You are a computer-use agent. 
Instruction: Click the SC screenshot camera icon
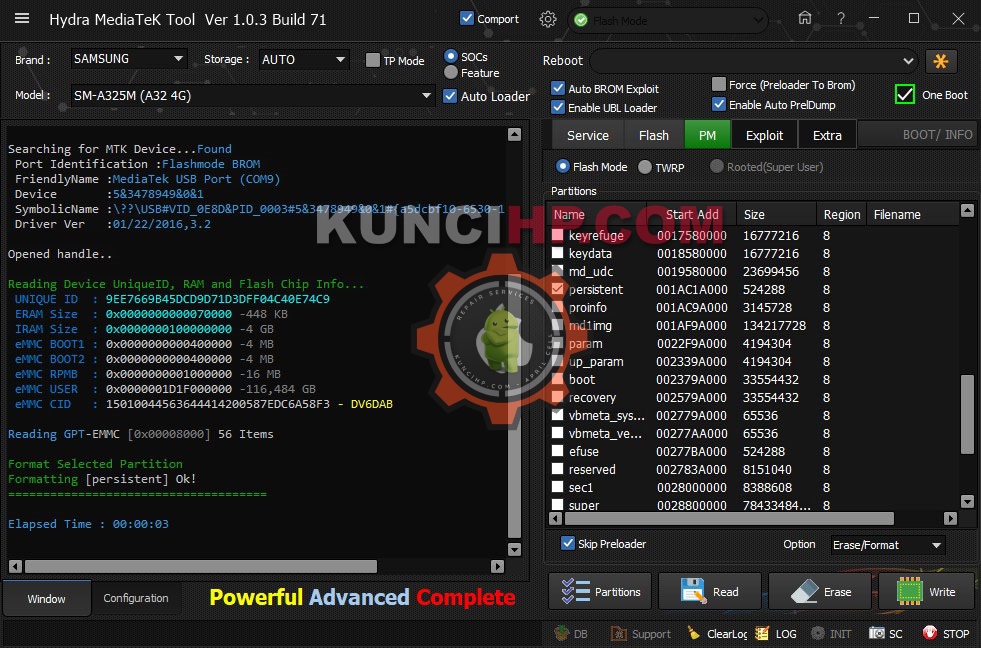click(877, 633)
